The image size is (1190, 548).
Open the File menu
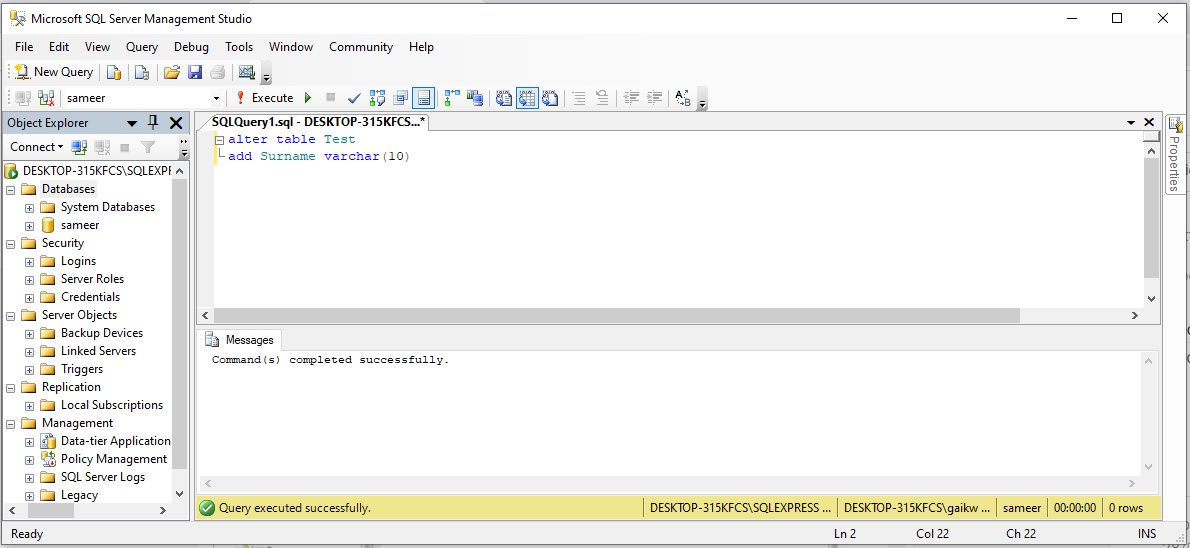tap(24, 47)
